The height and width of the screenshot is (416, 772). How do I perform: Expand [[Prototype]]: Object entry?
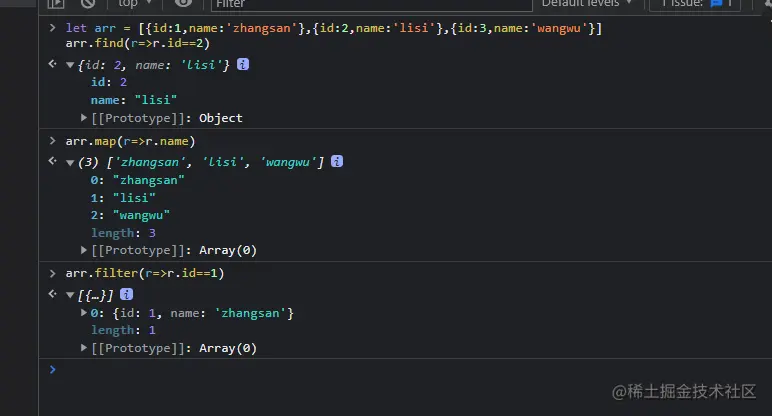pos(84,118)
